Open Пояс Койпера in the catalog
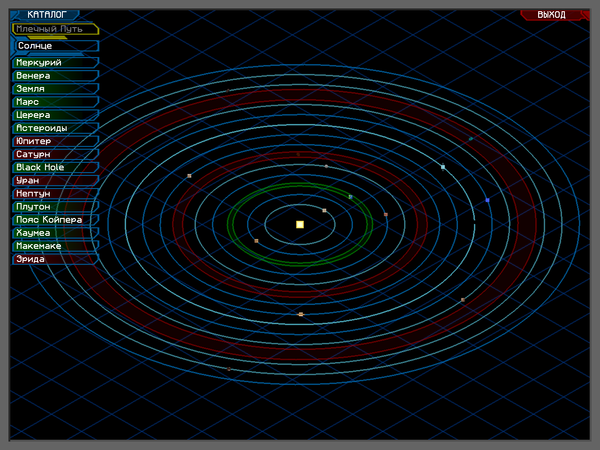The image size is (600, 450). pos(55,219)
